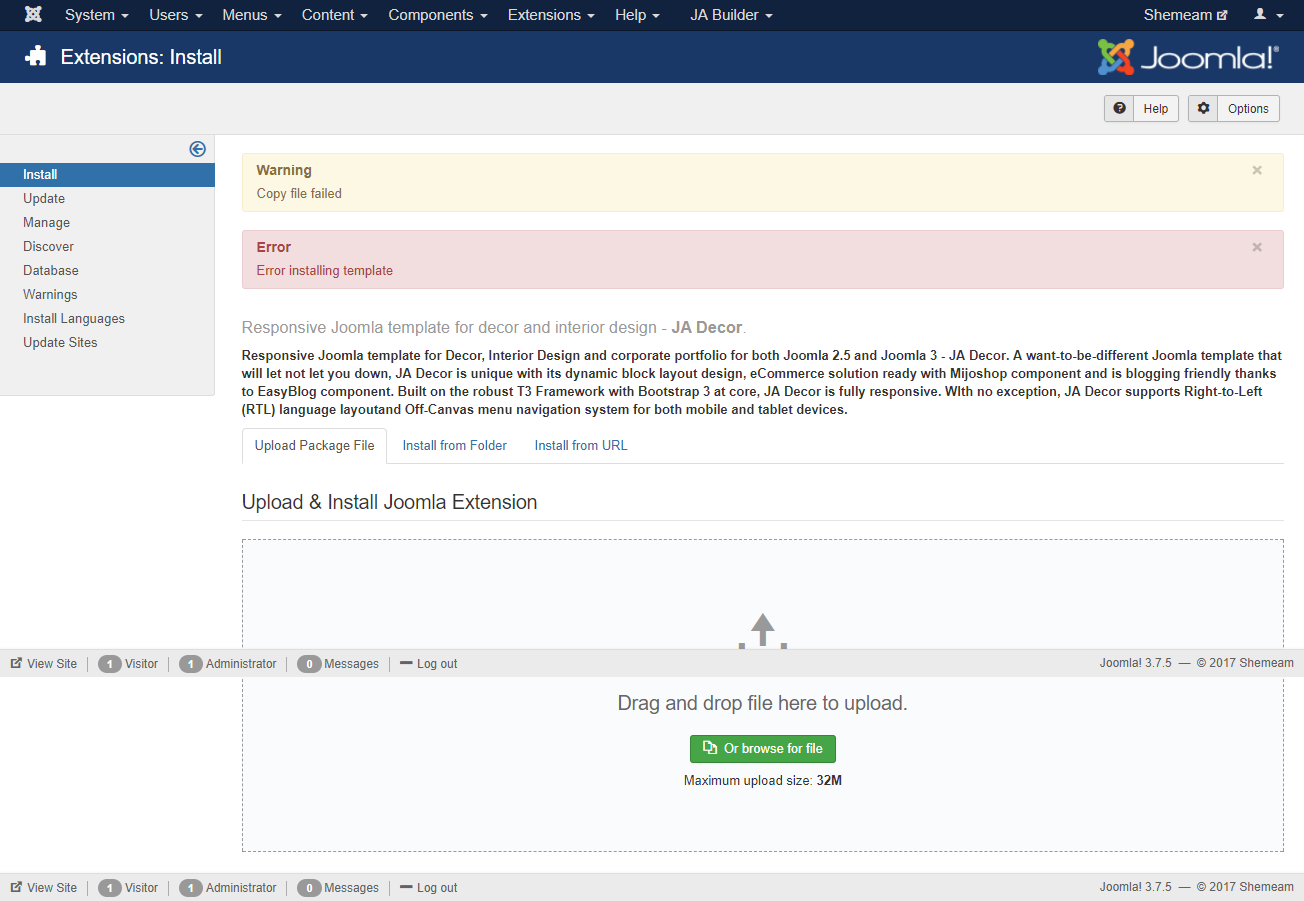Click the 'Drag and drop file here to upload.' text
Screen dimensions: 1304x901
[x=763, y=703]
